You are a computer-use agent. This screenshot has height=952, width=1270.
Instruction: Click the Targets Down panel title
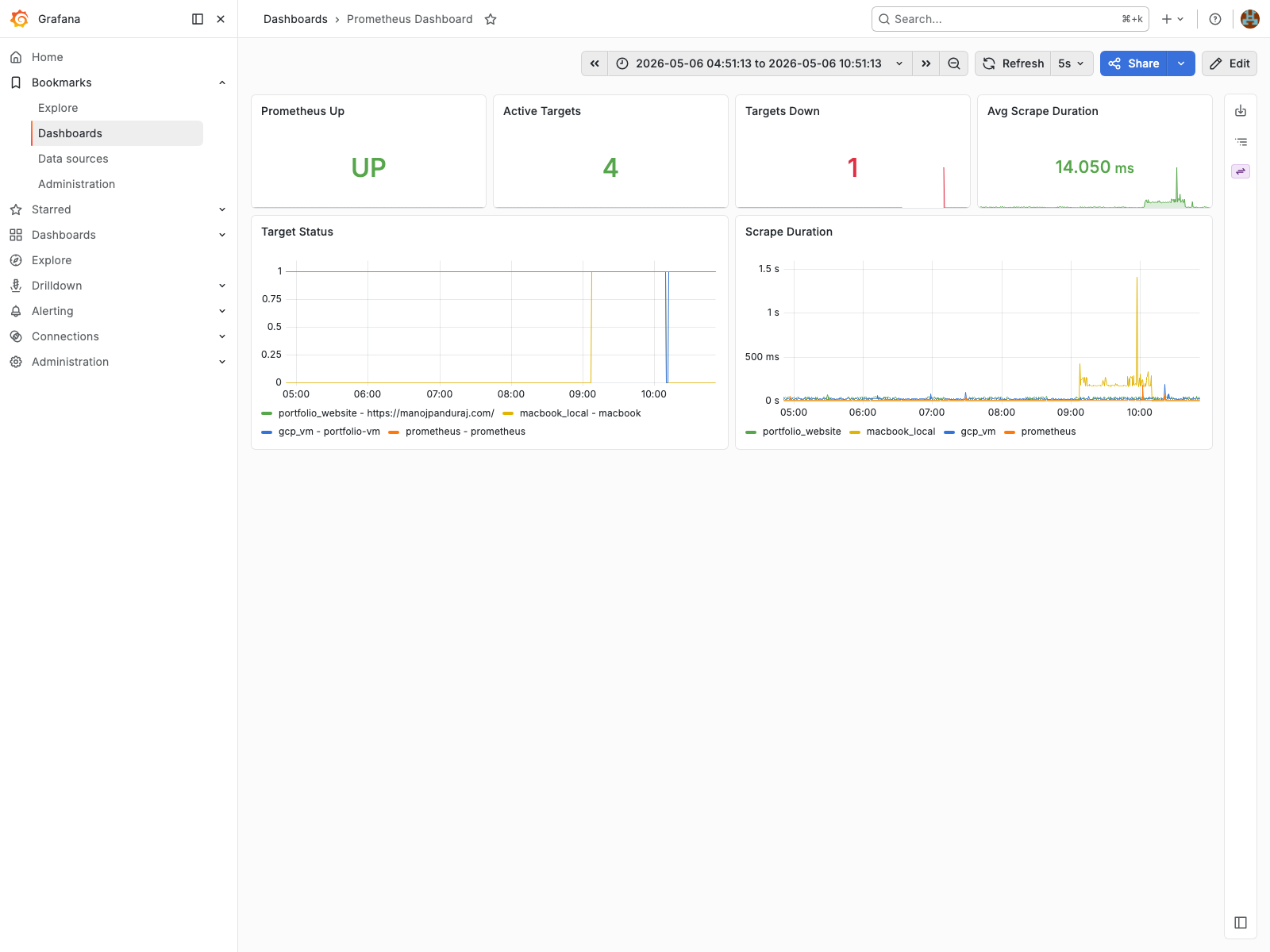(x=783, y=111)
